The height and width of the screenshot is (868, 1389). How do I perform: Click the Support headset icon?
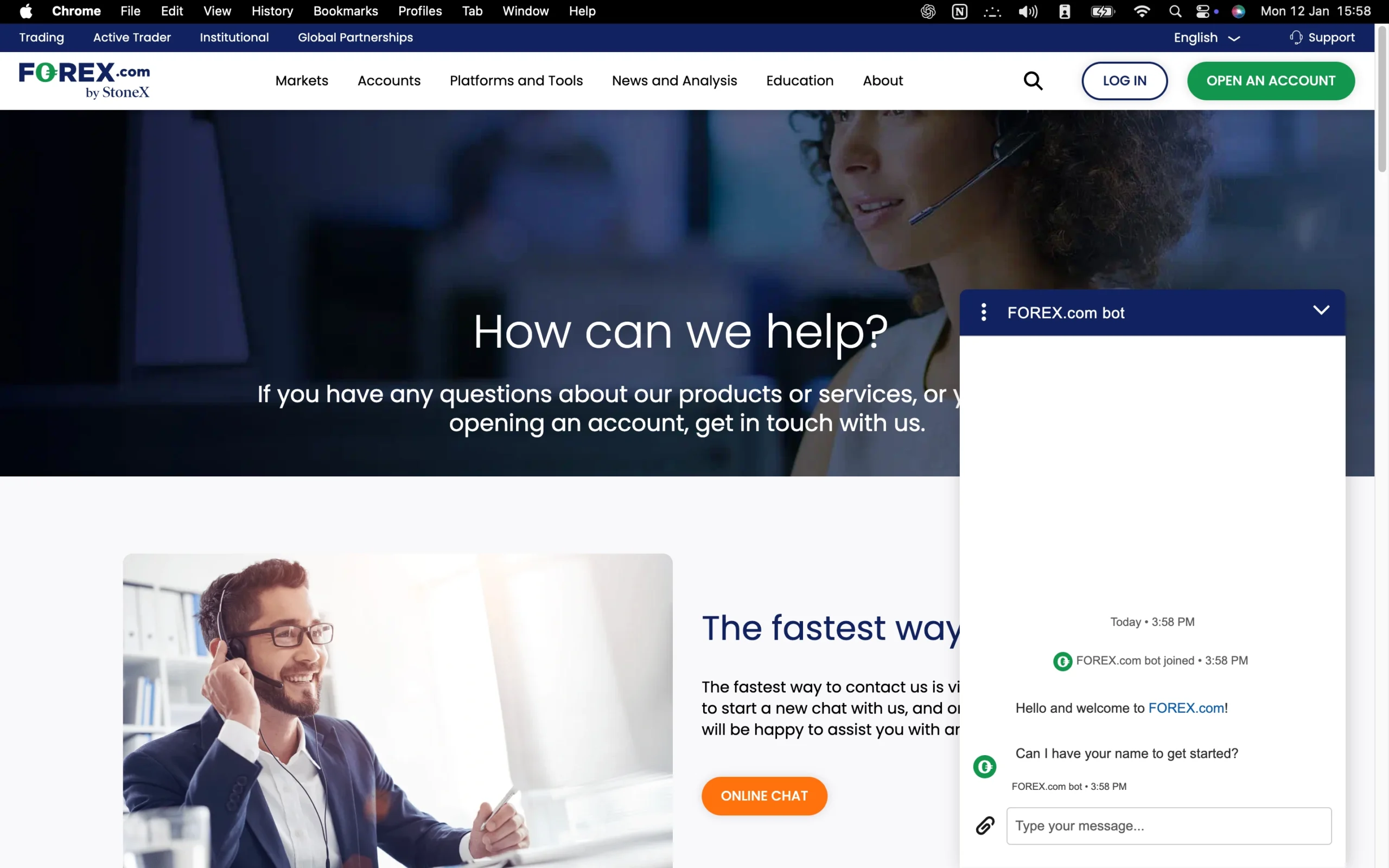[x=1296, y=37]
